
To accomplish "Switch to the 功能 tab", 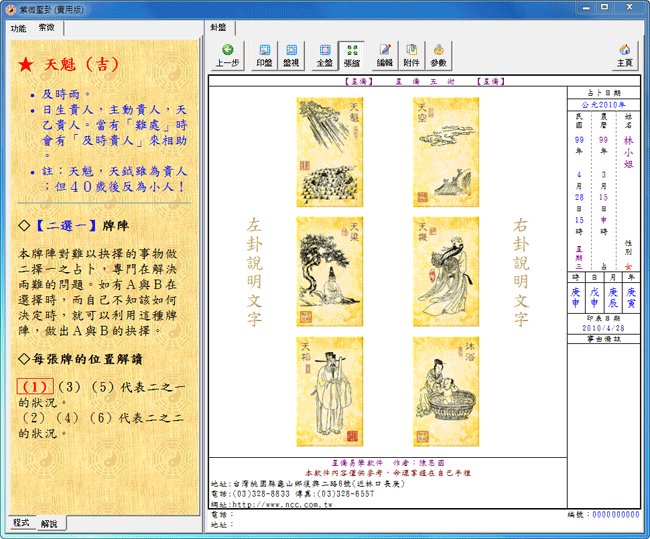I will [19, 28].
